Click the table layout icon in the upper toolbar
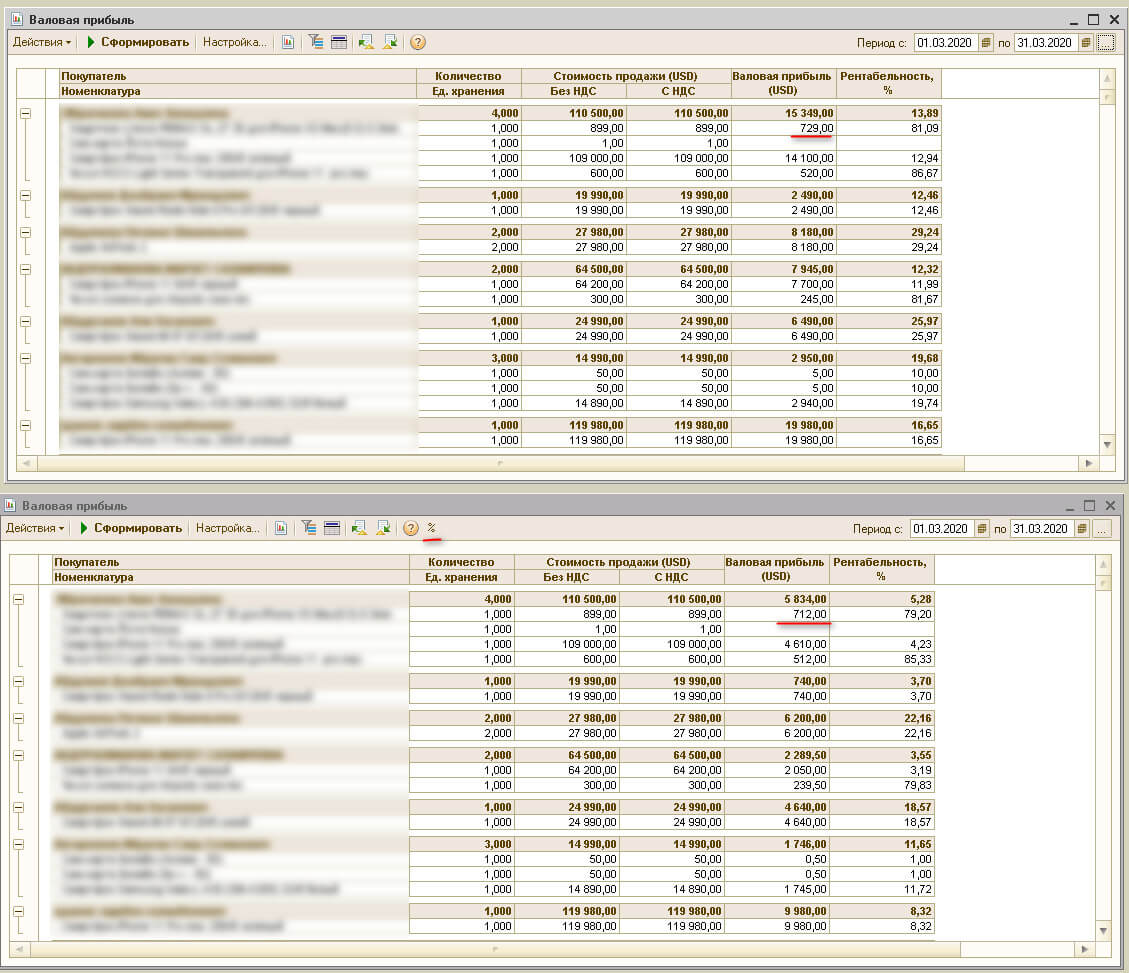1129x973 pixels. tap(339, 42)
